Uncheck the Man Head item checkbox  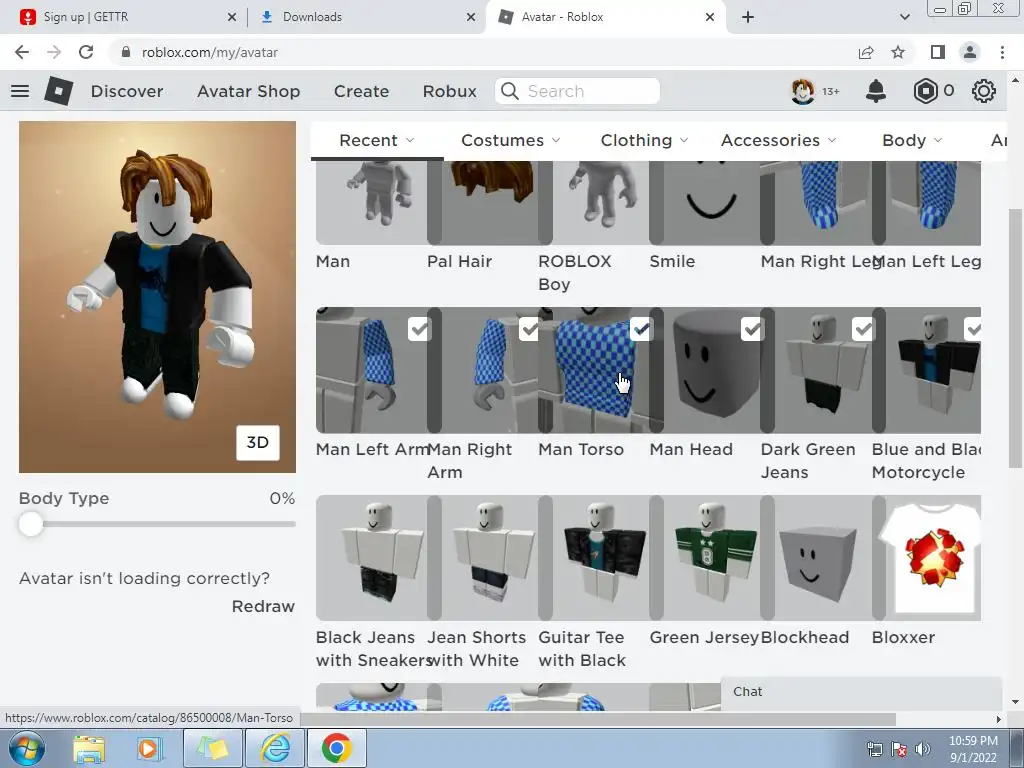click(752, 328)
